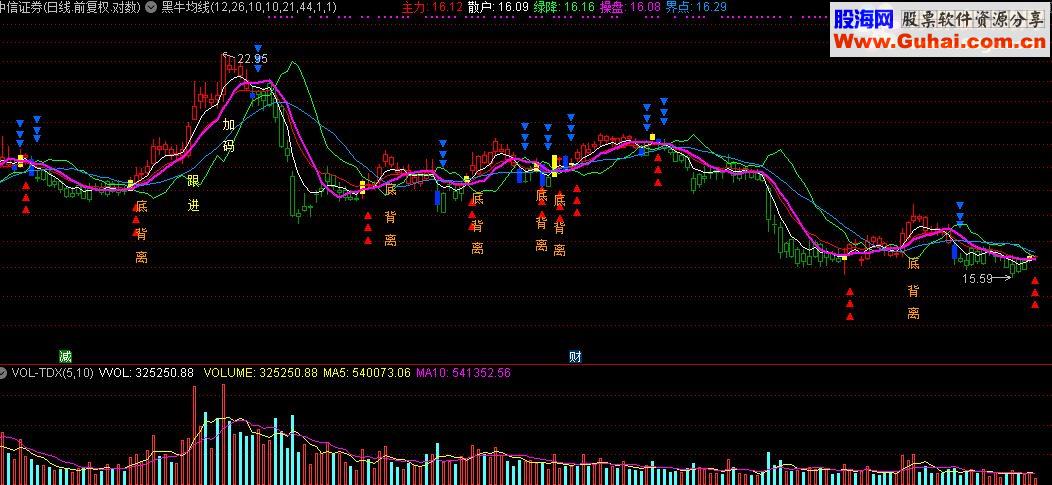Click the 界点: 16.29 value

(695, 7)
